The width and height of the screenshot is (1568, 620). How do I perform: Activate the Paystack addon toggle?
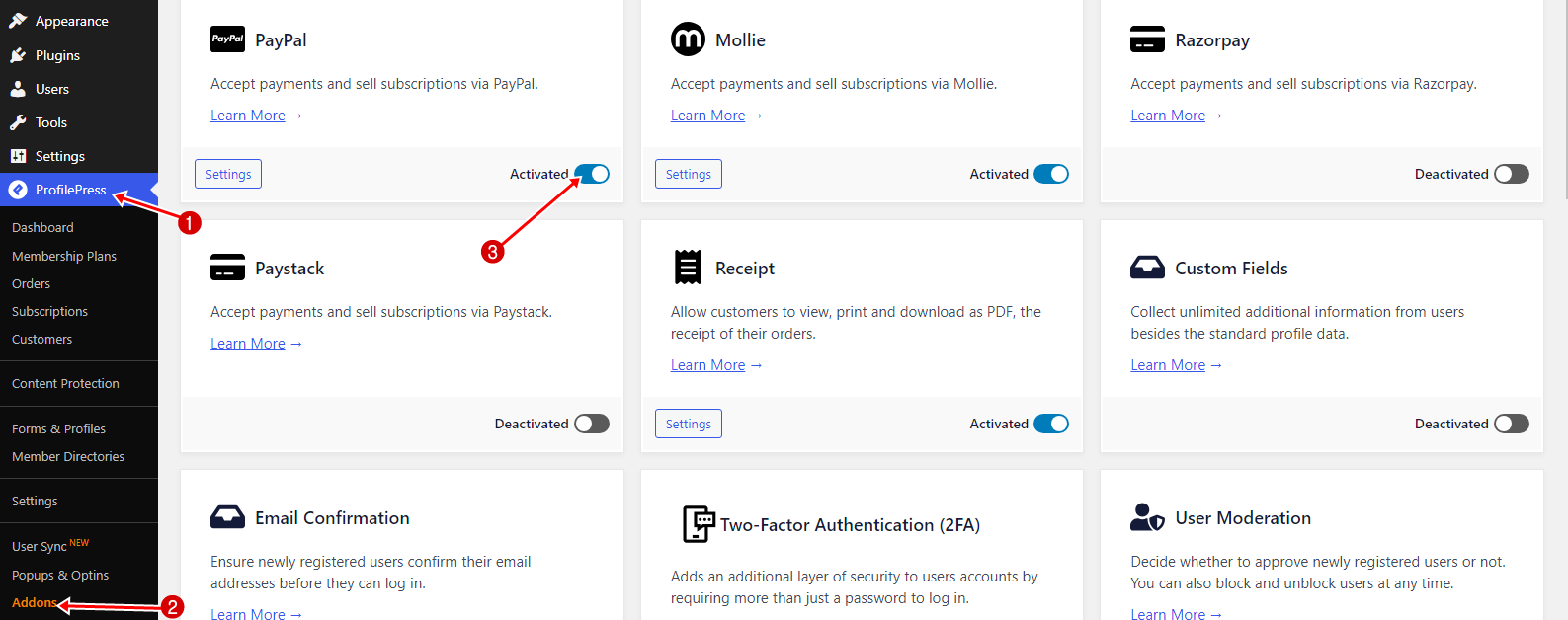tap(592, 424)
